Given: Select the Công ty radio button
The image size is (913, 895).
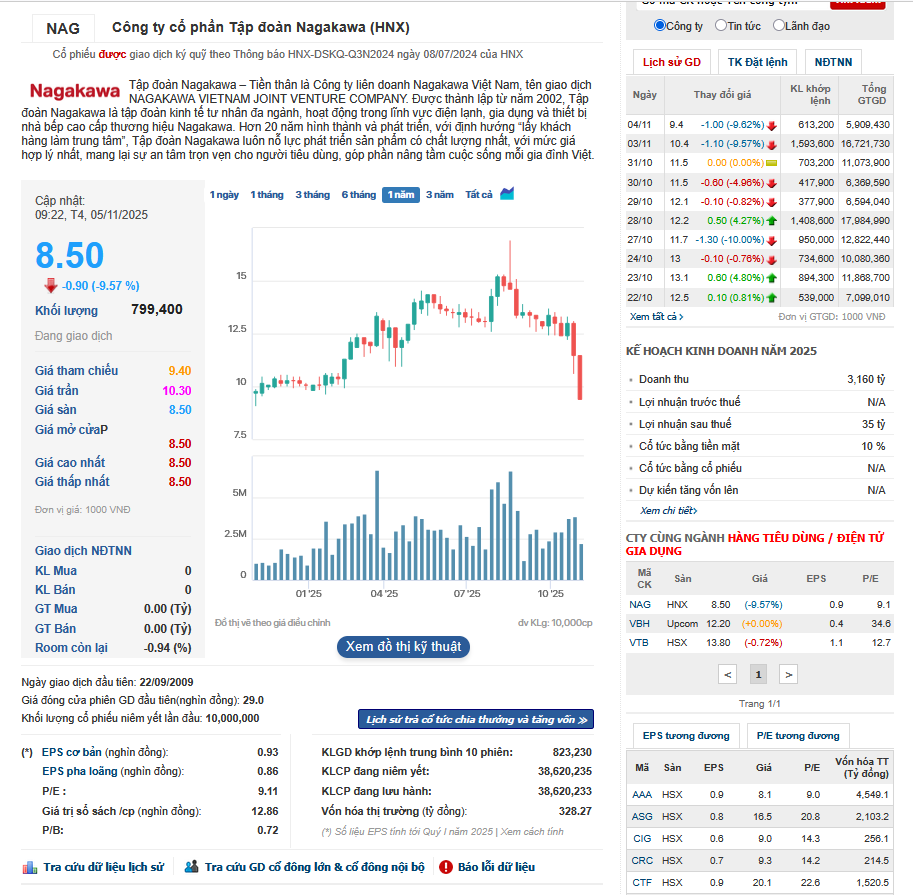Looking at the screenshot, I should pos(660,25).
